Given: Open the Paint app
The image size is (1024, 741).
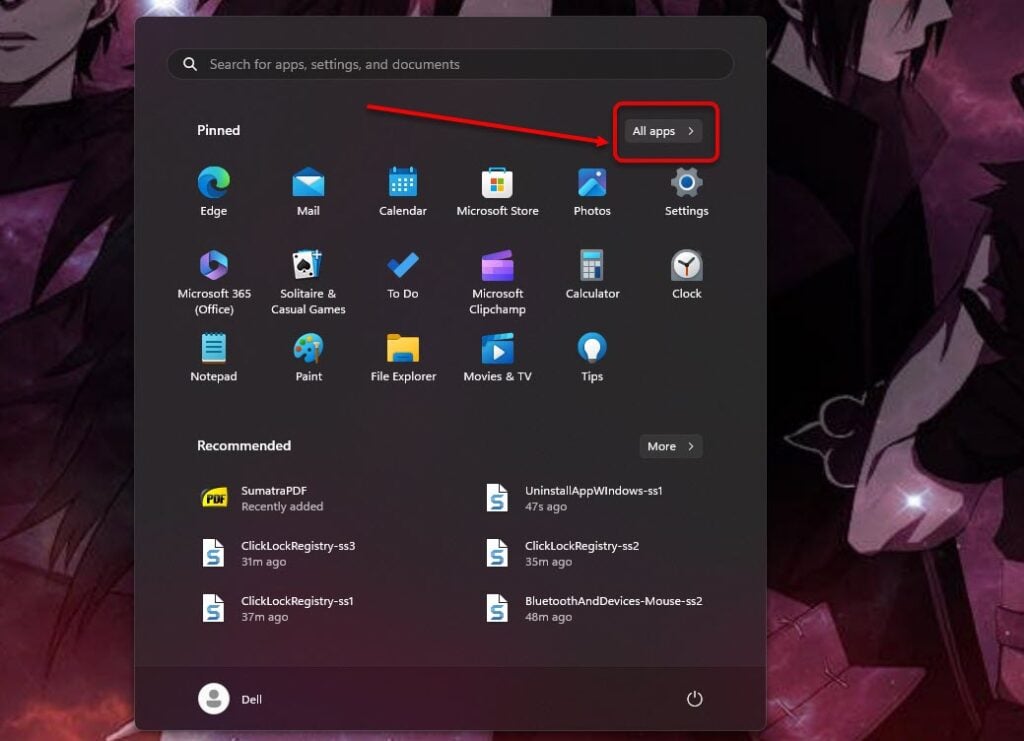Looking at the screenshot, I should coord(308,357).
